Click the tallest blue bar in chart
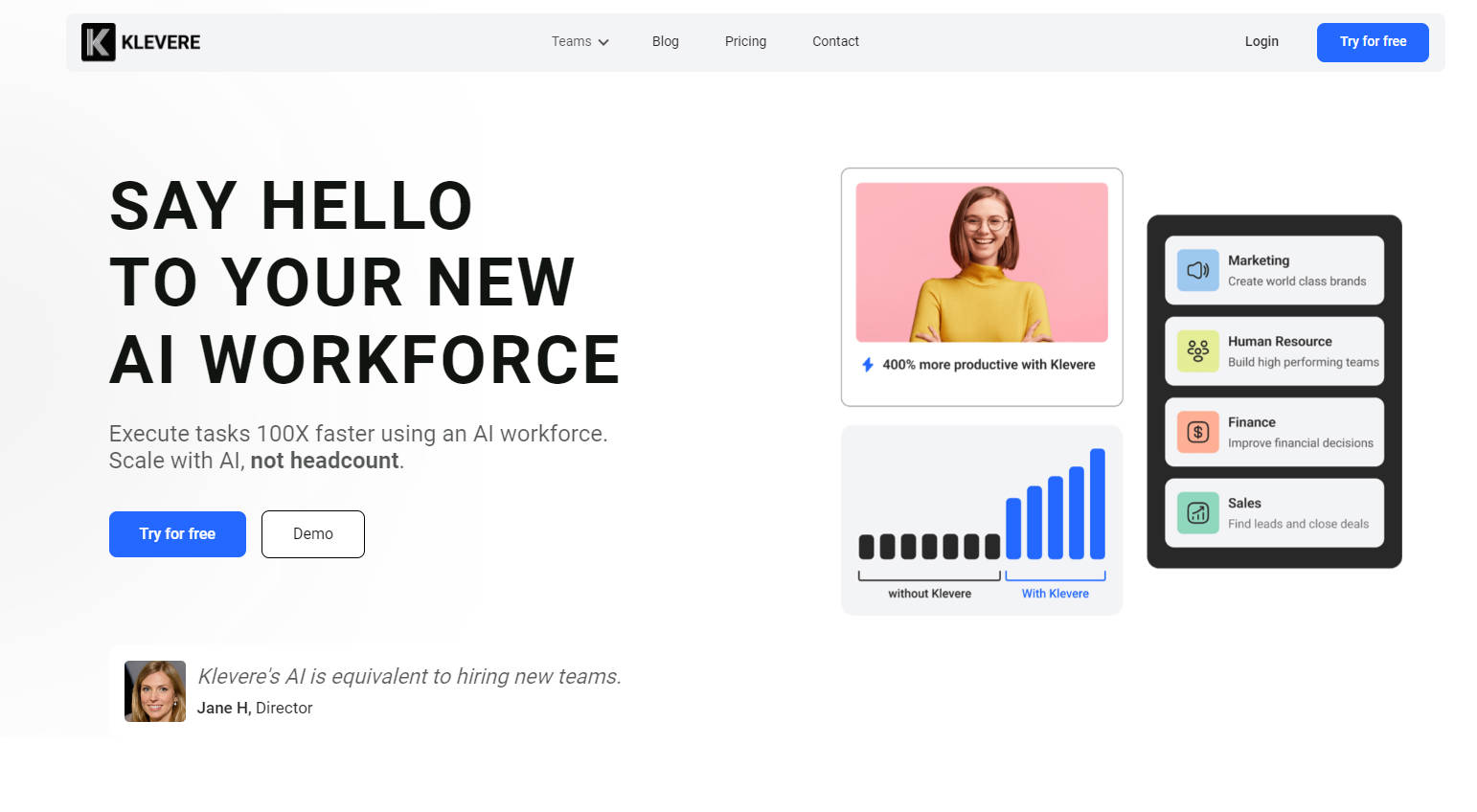Screen dimensions: 1477x812 click(x=1098, y=504)
